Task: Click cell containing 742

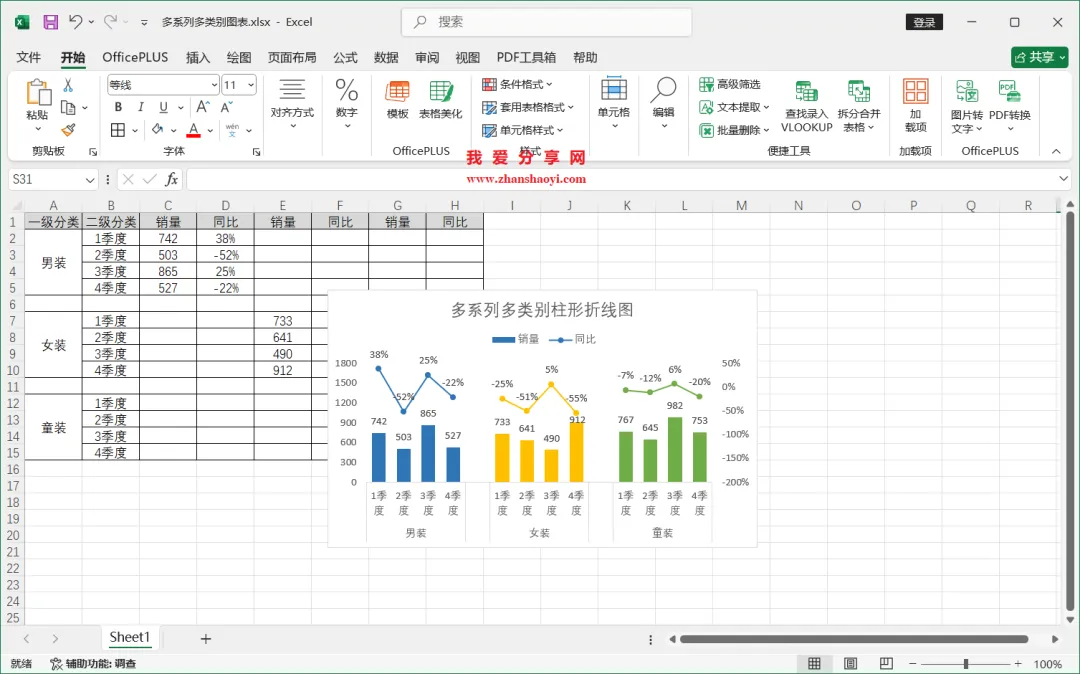Action: 168,239
